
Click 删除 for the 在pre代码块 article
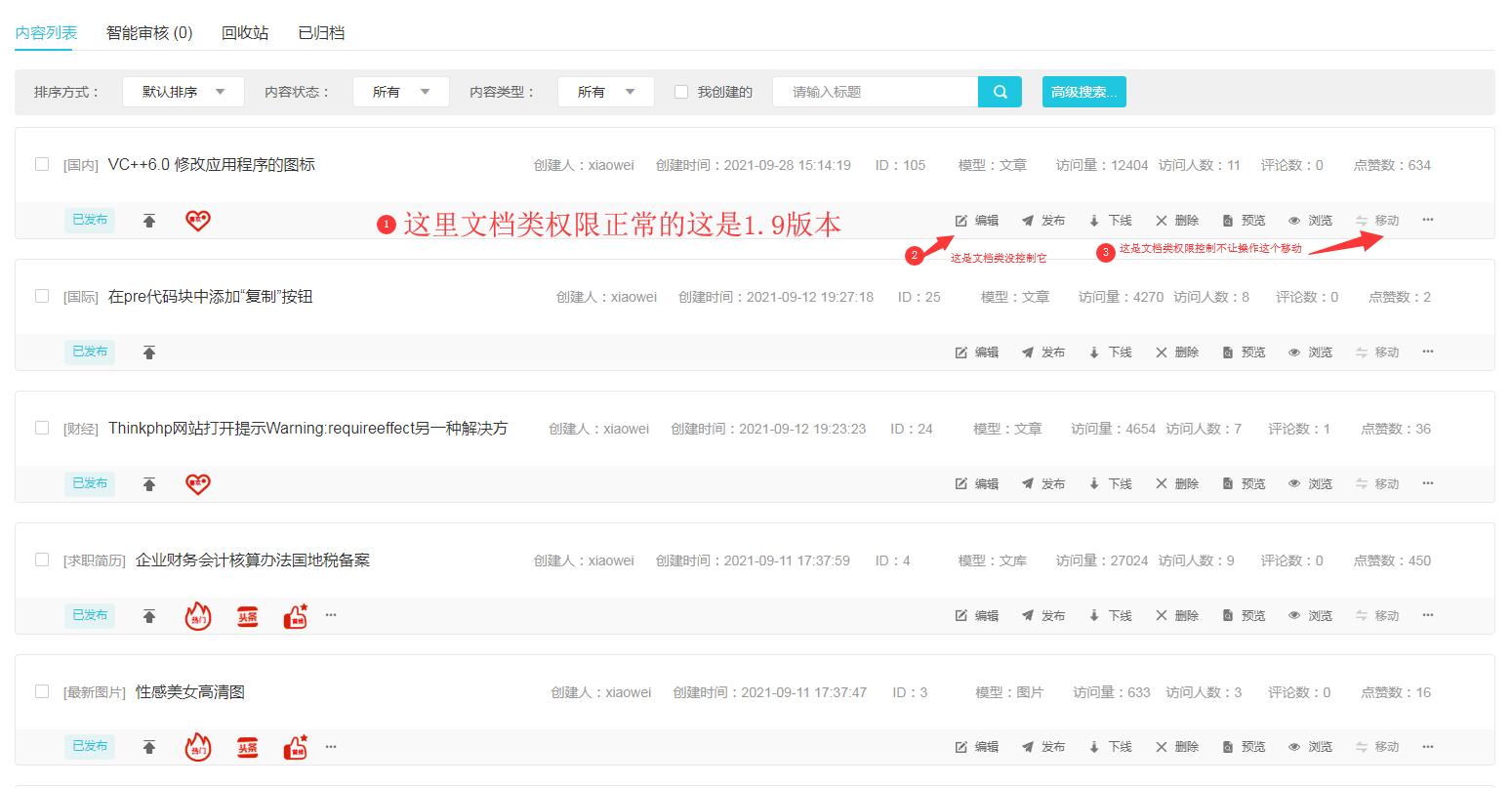[x=1177, y=353]
